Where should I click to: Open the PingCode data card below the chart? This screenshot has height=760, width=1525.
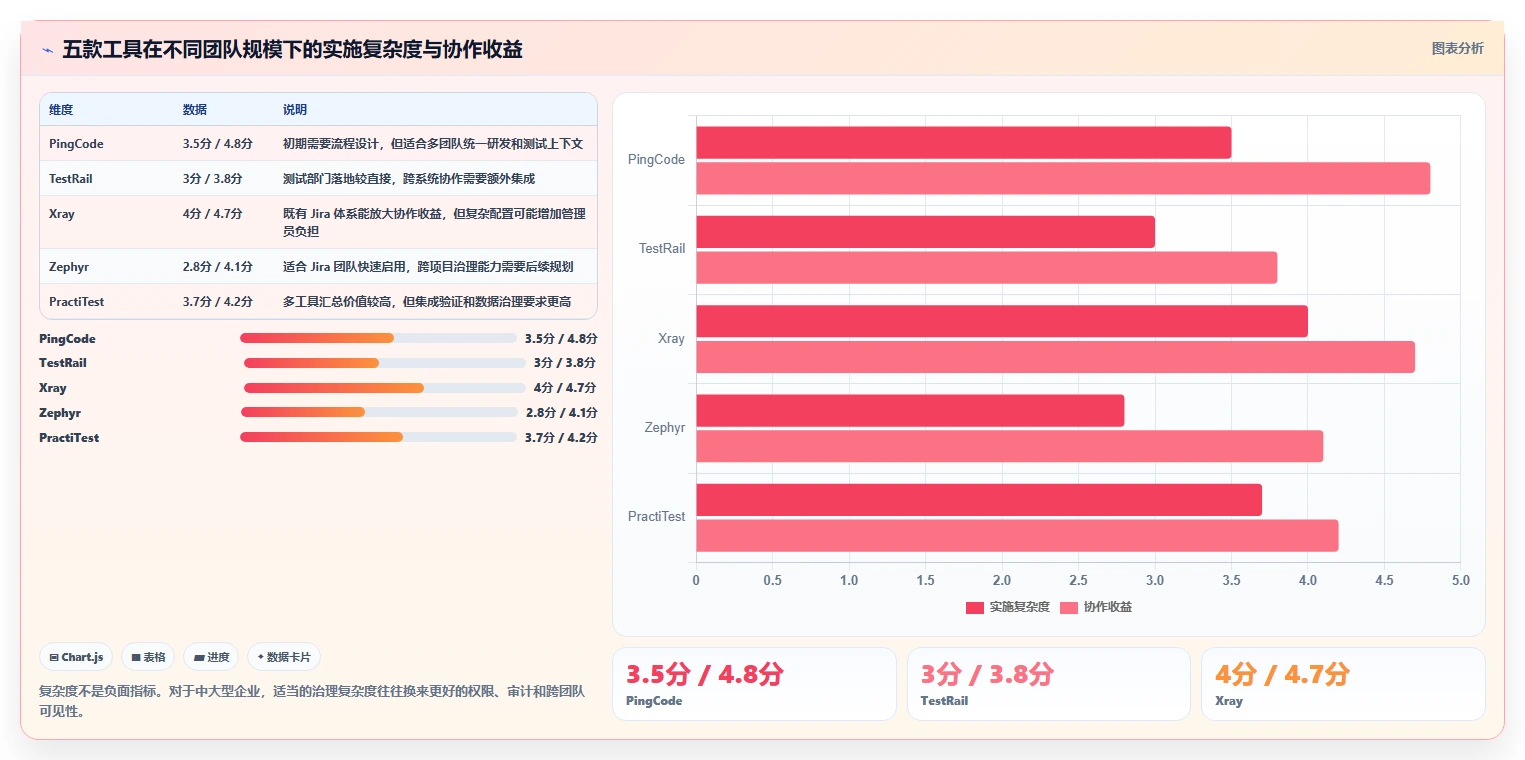(754, 684)
